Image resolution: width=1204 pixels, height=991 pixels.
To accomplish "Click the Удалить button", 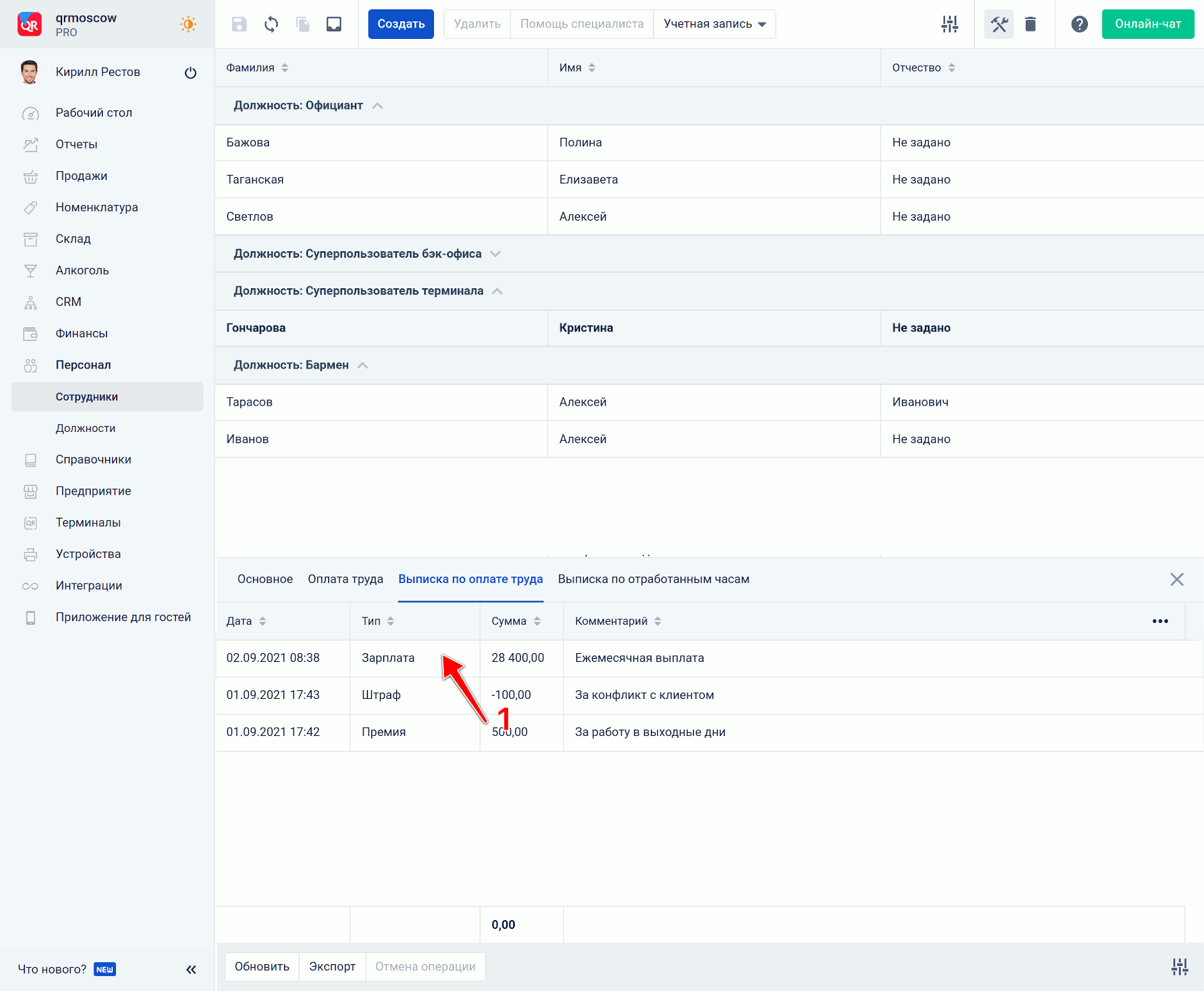I will (x=477, y=24).
